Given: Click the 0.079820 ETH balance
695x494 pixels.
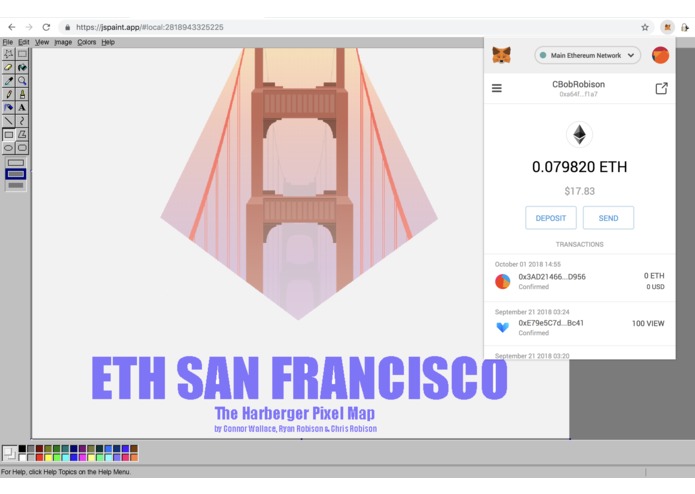Looking at the screenshot, I should pyautogui.click(x=579, y=167).
